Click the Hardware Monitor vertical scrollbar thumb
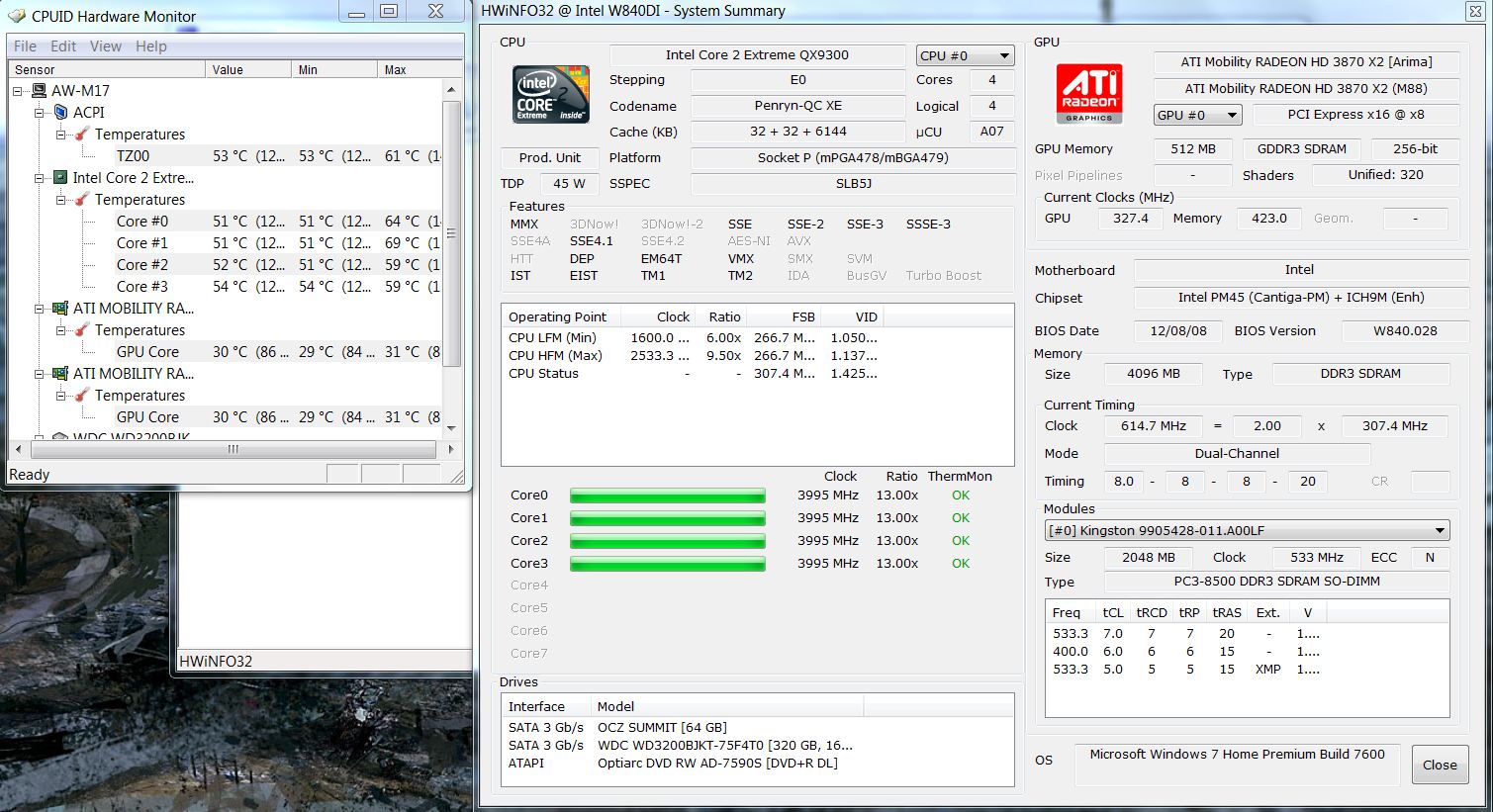This screenshot has height=812, width=1493. (x=451, y=233)
